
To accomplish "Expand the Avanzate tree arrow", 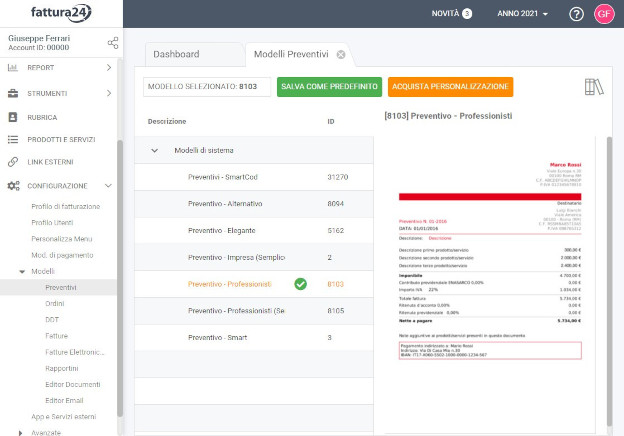I will [x=20, y=433].
